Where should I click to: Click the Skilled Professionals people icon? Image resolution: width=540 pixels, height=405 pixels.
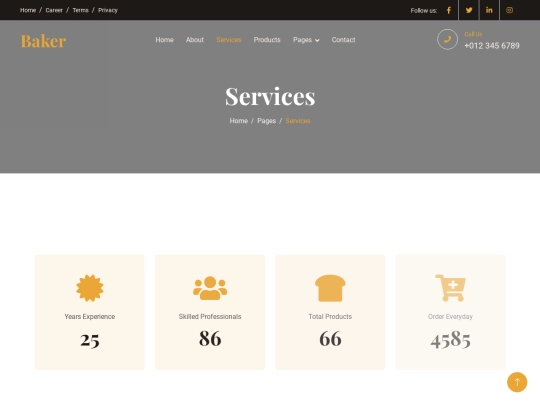(x=210, y=288)
